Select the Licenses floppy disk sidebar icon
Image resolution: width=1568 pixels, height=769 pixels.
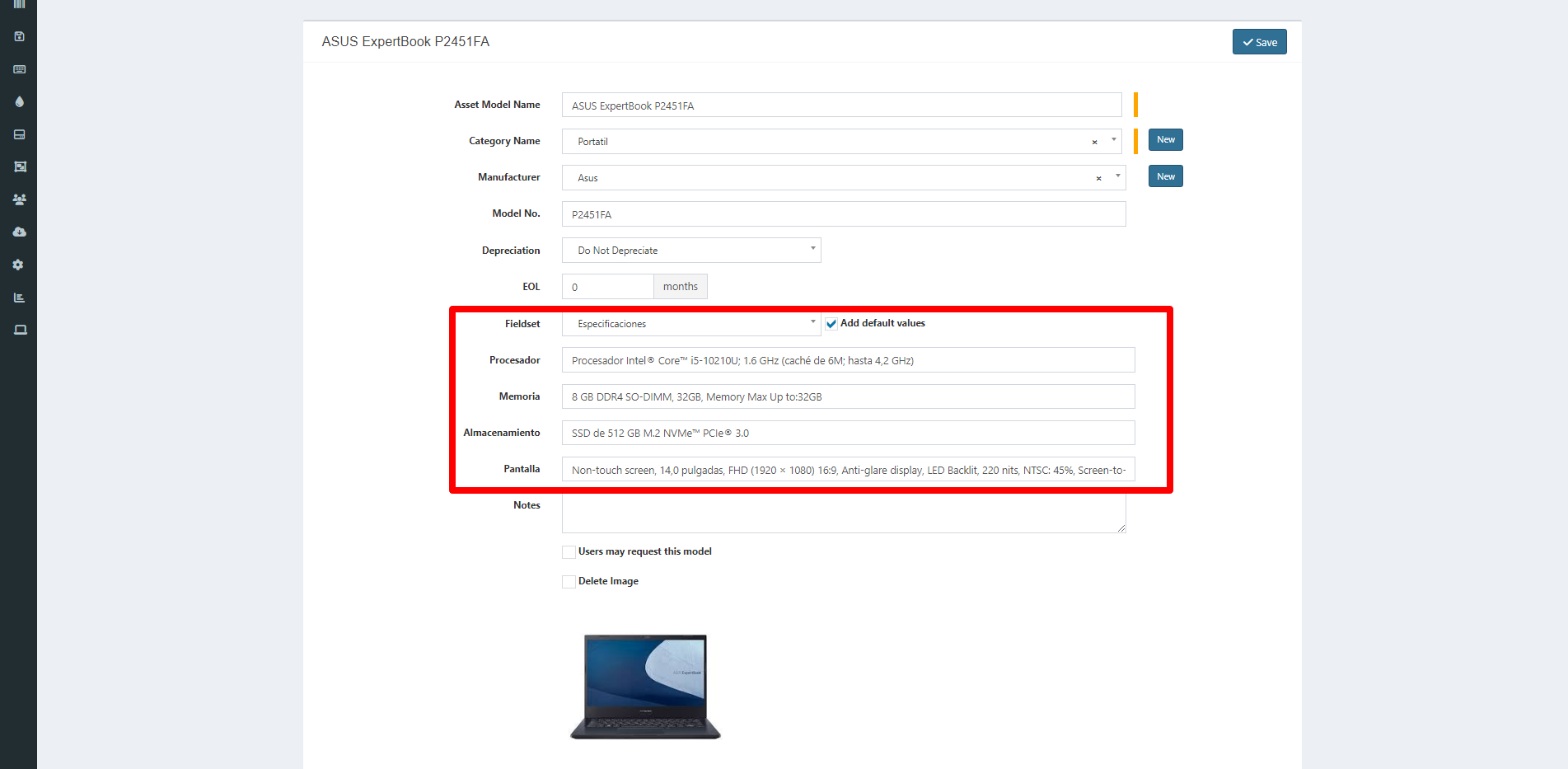pos(20,35)
